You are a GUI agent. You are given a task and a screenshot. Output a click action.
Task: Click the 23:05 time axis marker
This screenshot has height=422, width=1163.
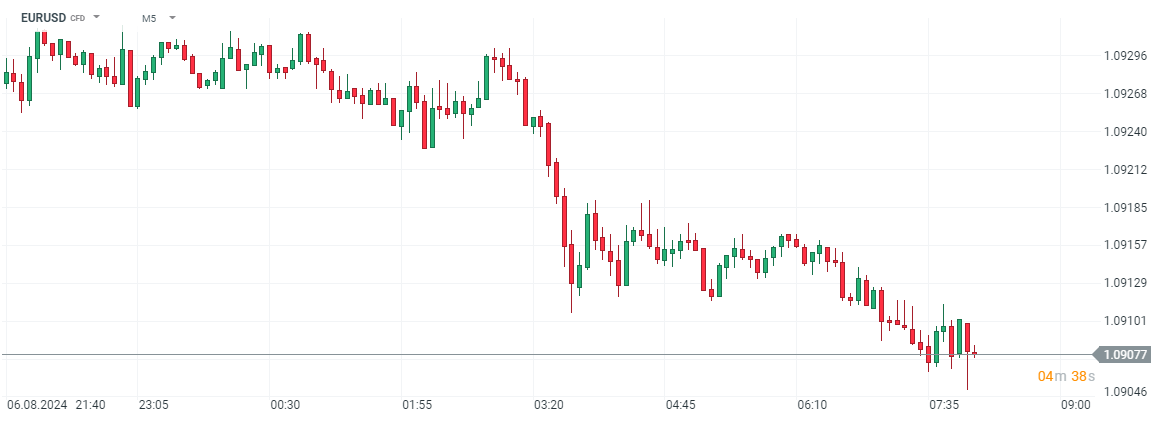pos(153,405)
